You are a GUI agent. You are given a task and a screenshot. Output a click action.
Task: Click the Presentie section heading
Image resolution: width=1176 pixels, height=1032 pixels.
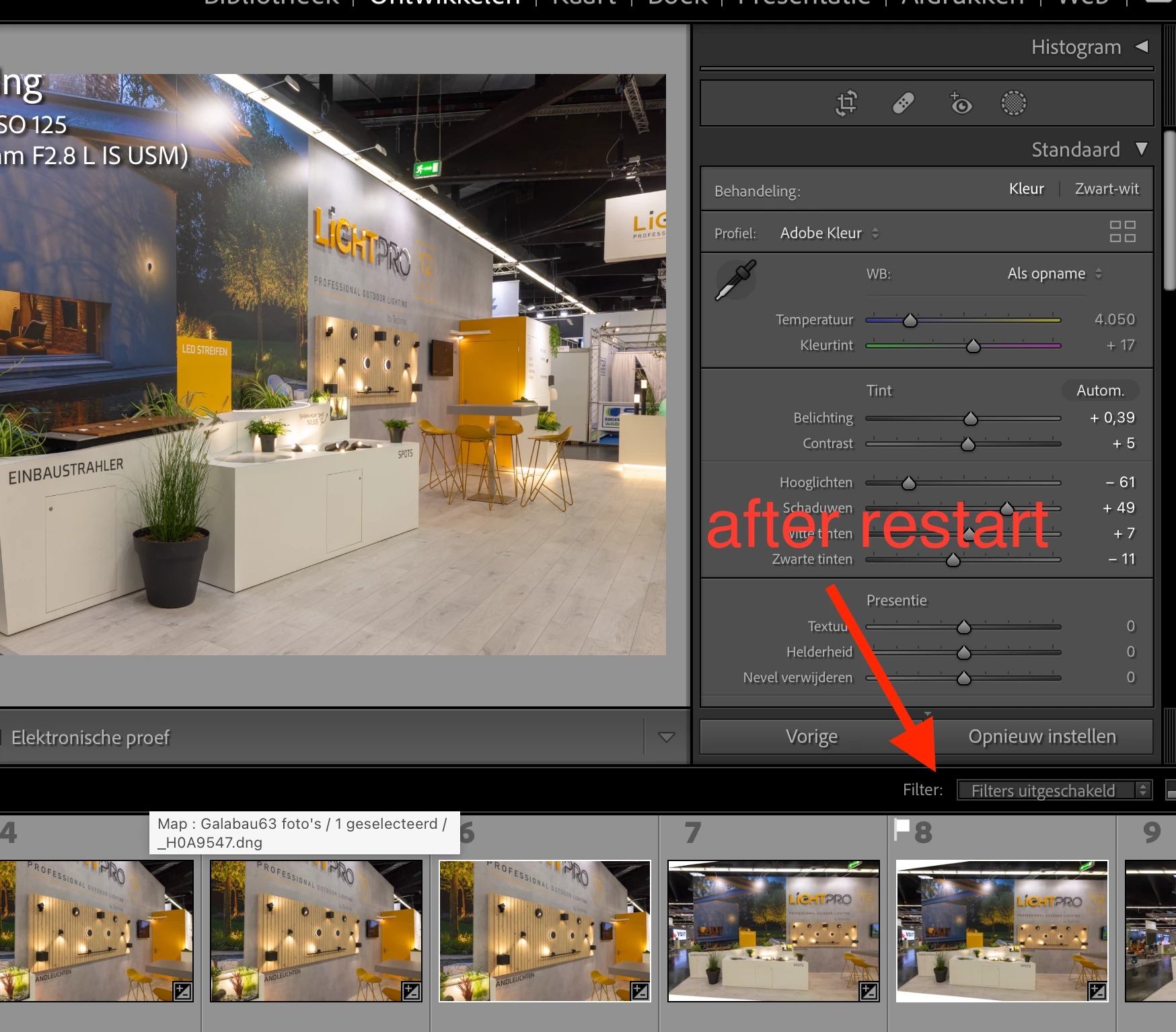(896, 600)
